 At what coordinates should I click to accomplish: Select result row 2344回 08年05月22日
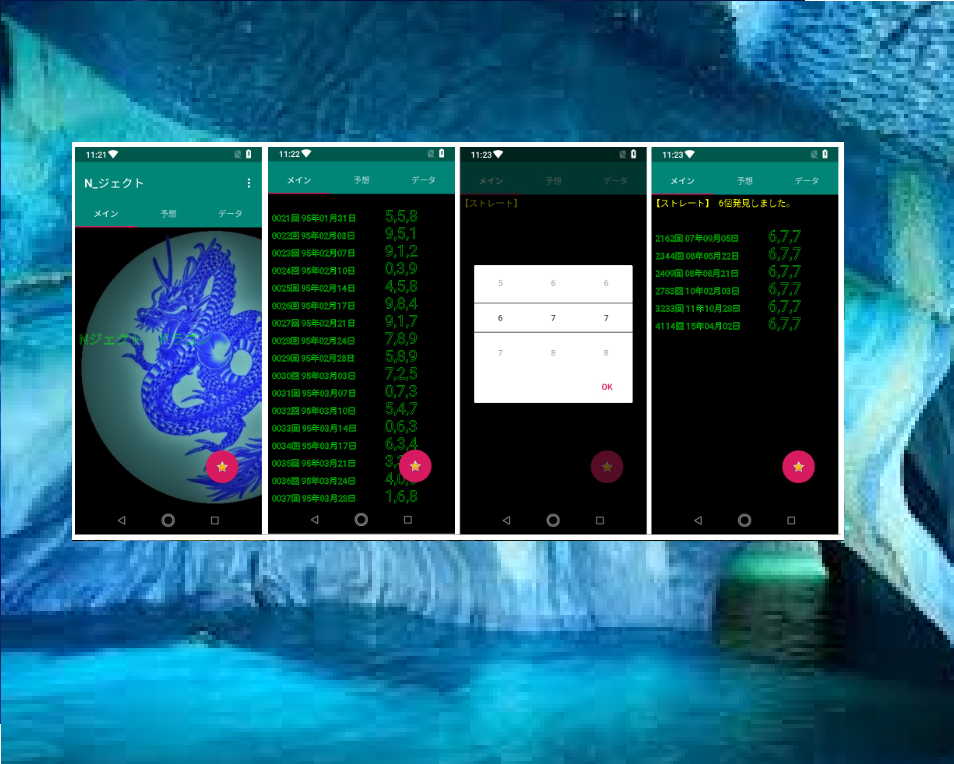point(728,255)
